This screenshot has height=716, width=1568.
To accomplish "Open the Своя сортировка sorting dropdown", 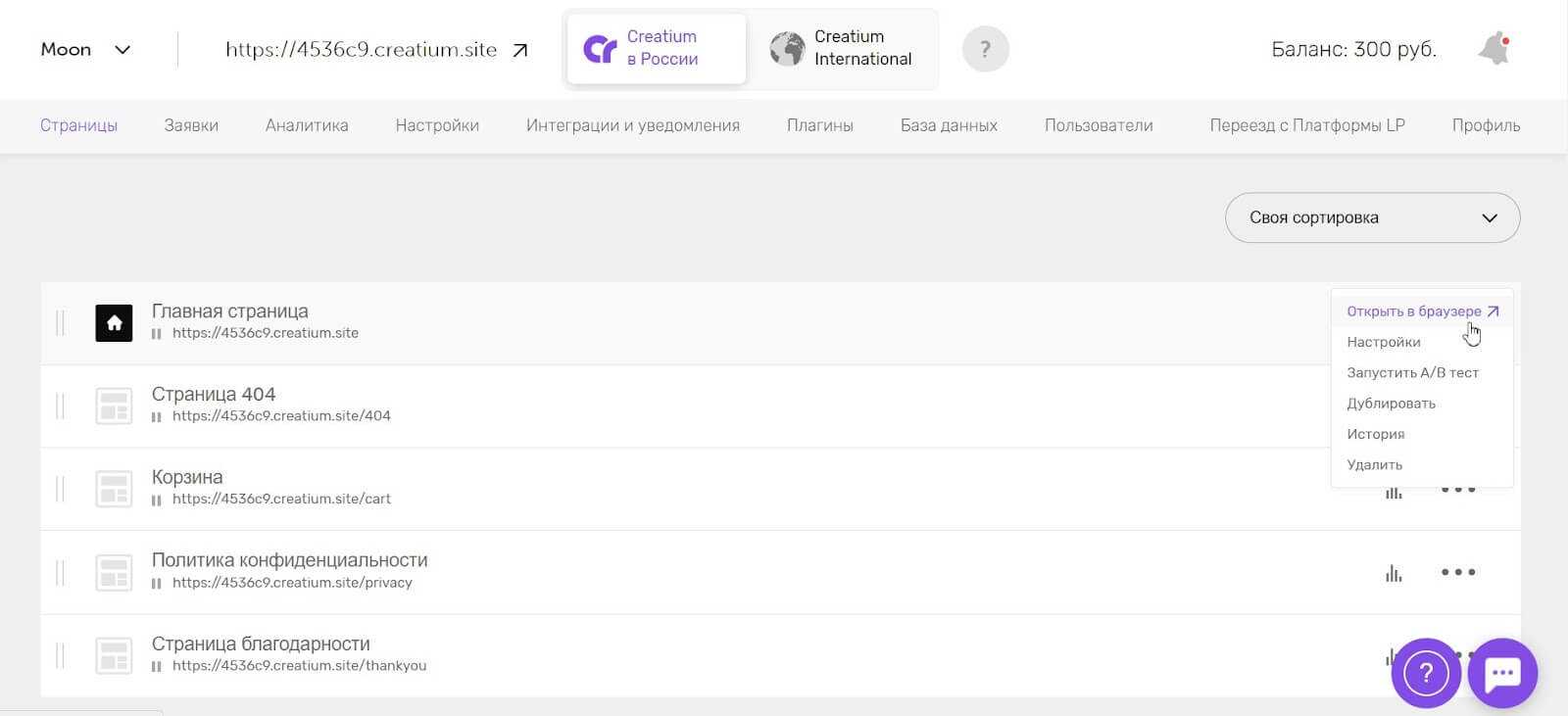I will point(1372,217).
